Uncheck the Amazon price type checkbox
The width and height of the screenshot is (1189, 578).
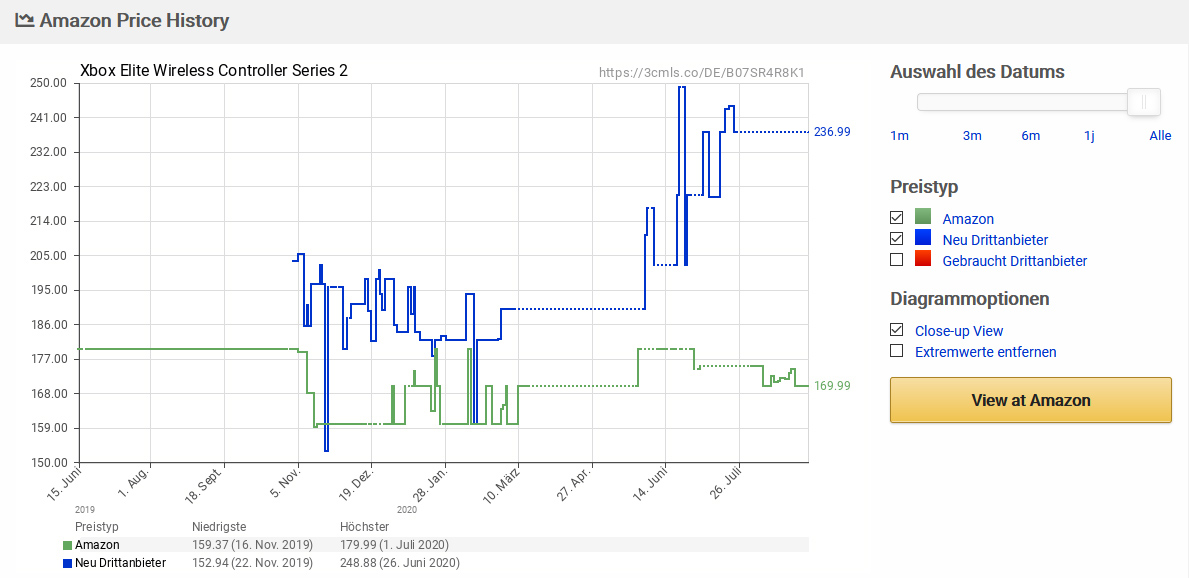point(897,218)
